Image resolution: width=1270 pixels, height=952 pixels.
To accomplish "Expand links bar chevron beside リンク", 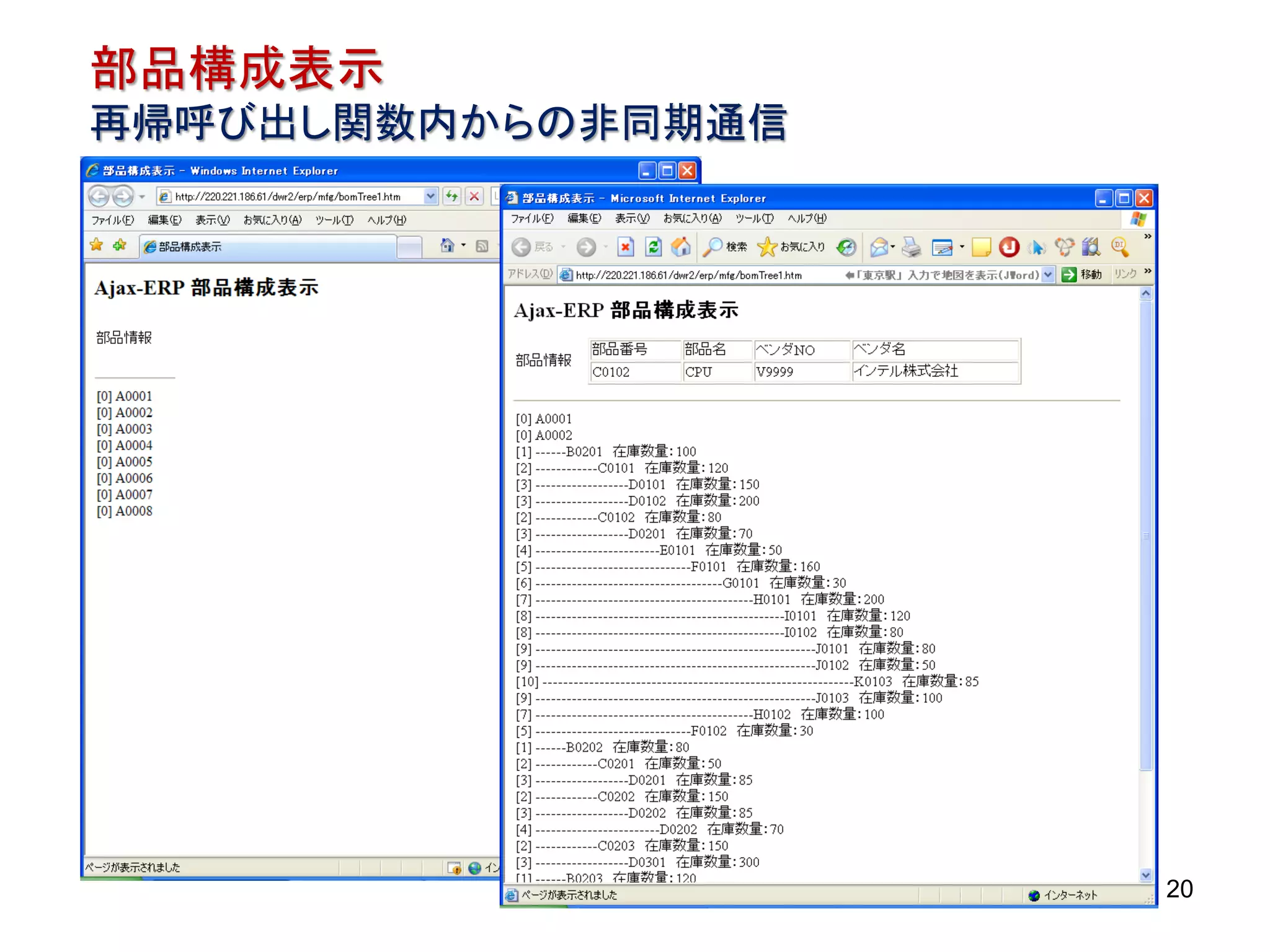I will tap(1147, 271).
